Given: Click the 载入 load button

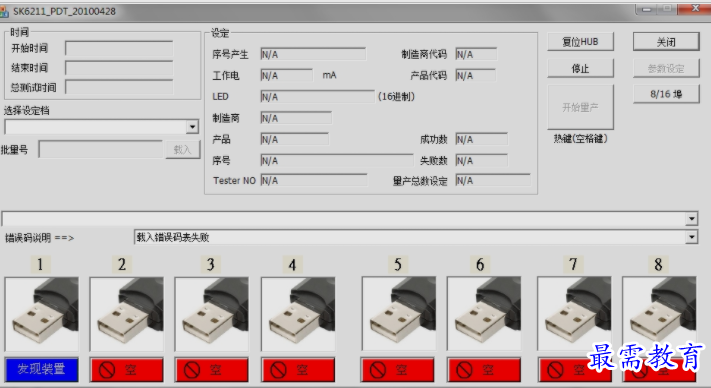Looking at the screenshot, I should [x=183, y=150].
